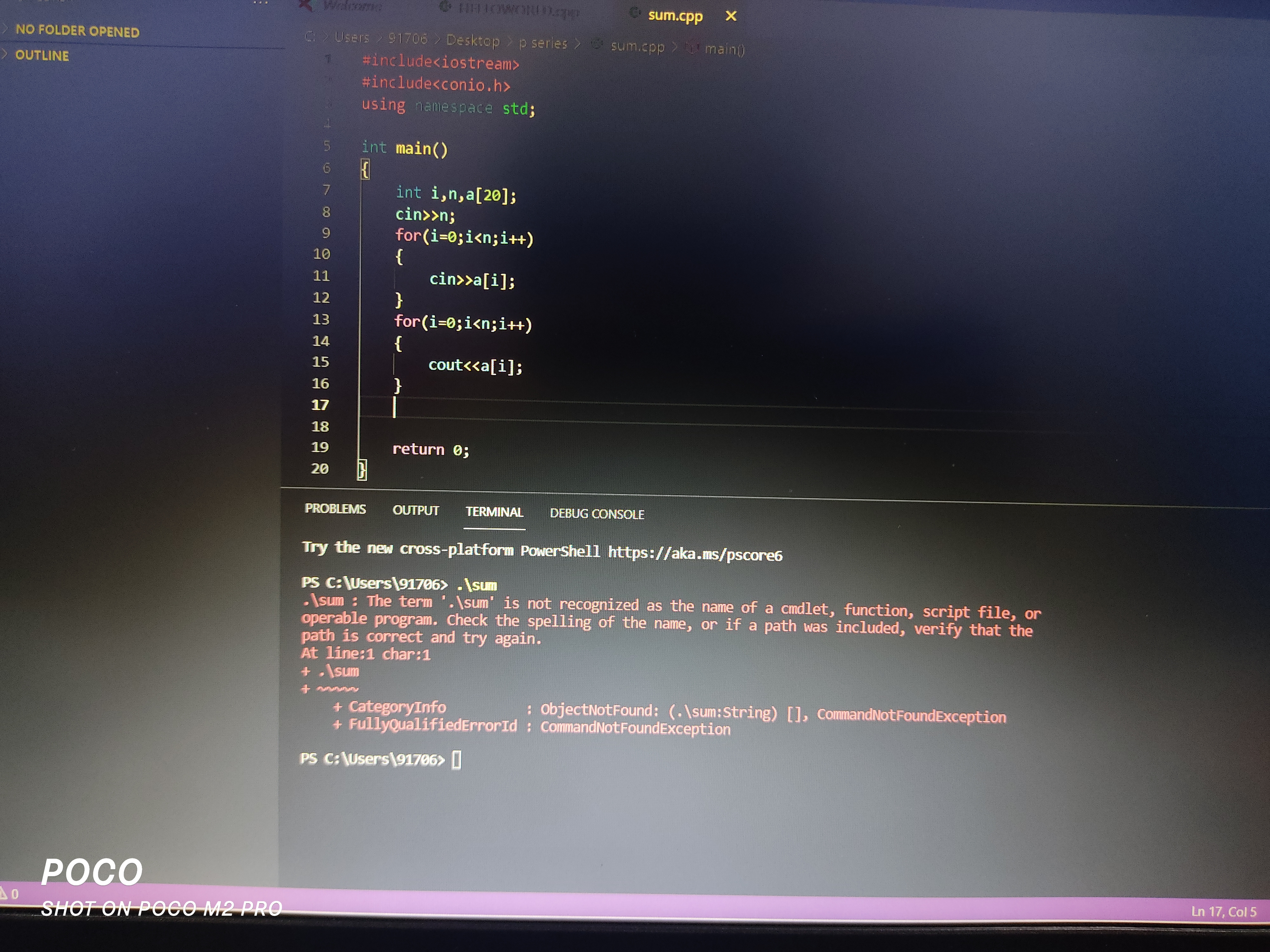Image resolution: width=1270 pixels, height=952 pixels.
Task: Click the 'cout<<a[i];' statement
Action: pos(476,366)
